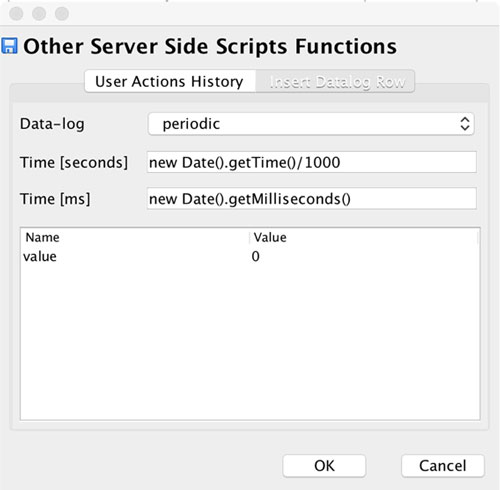Click into the Time [ms] input field

click(311, 199)
